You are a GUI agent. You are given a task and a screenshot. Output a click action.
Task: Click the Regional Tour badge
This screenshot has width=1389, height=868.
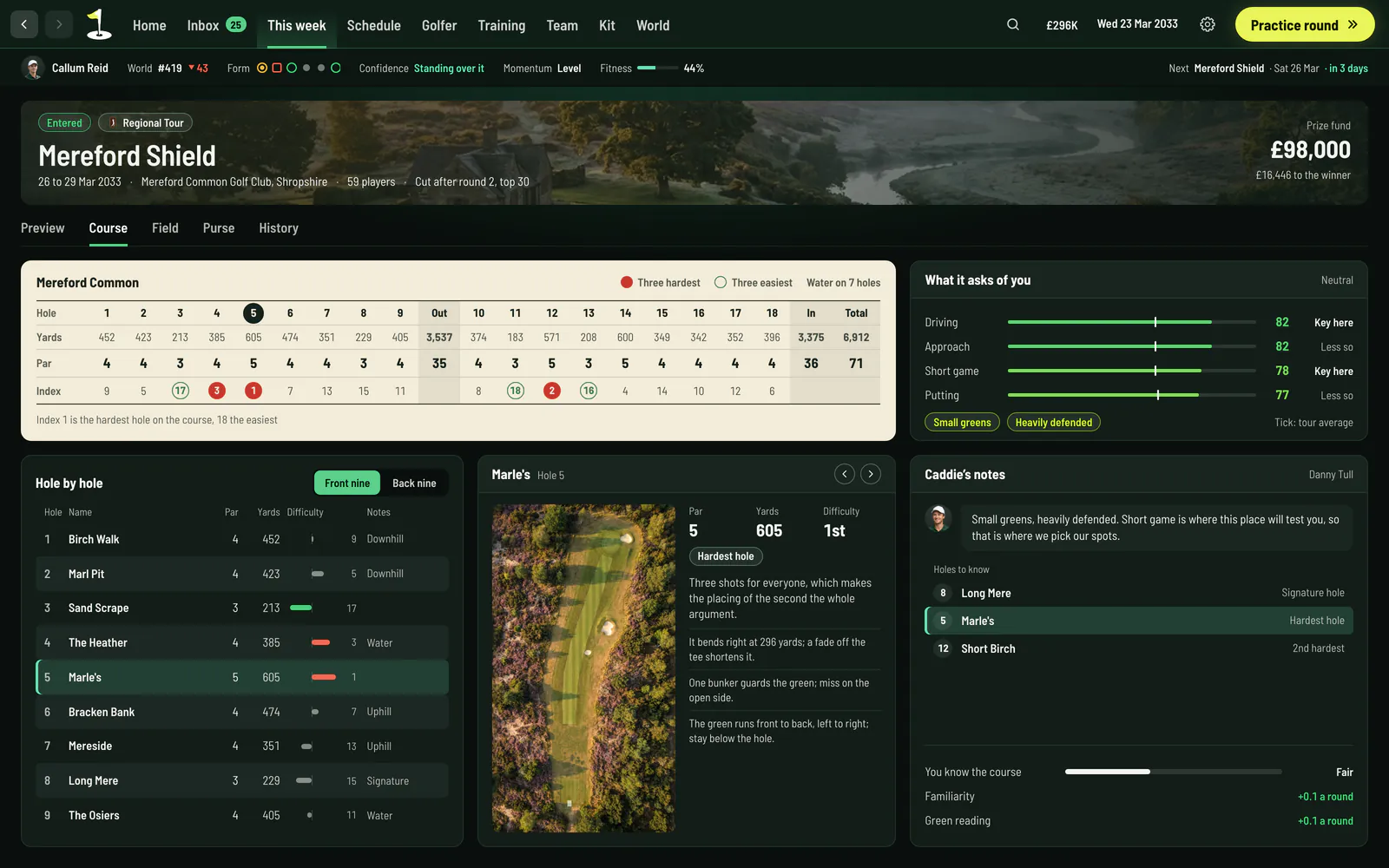point(145,122)
